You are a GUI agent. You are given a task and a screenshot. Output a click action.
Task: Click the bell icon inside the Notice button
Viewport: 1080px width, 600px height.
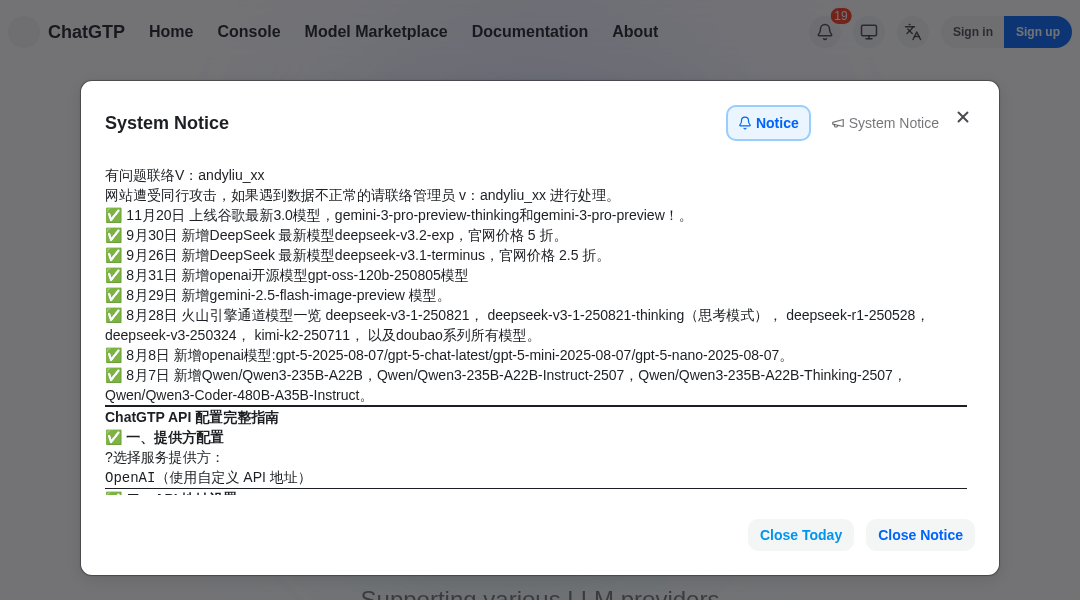tap(745, 123)
